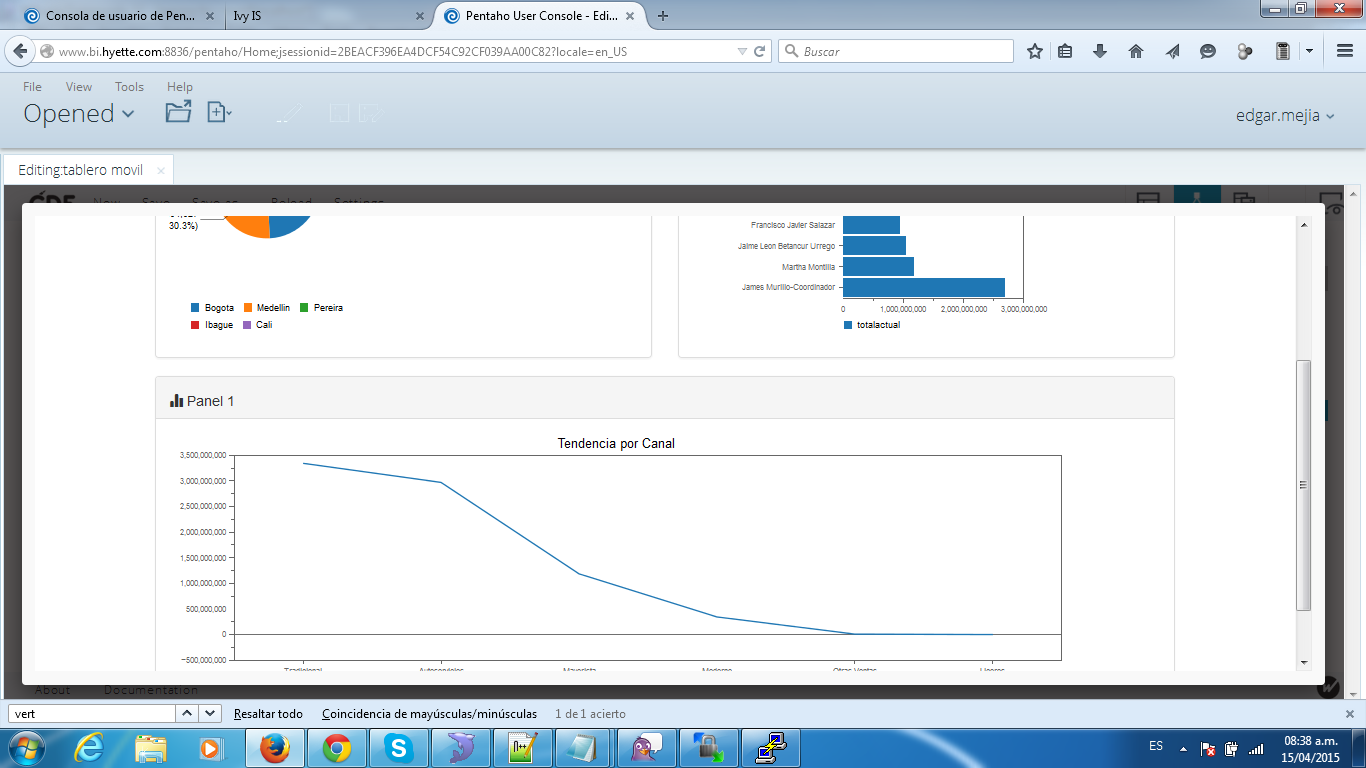Toggle Pereira series in pie legend
The height and width of the screenshot is (768, 1366).
coord(322,308)
